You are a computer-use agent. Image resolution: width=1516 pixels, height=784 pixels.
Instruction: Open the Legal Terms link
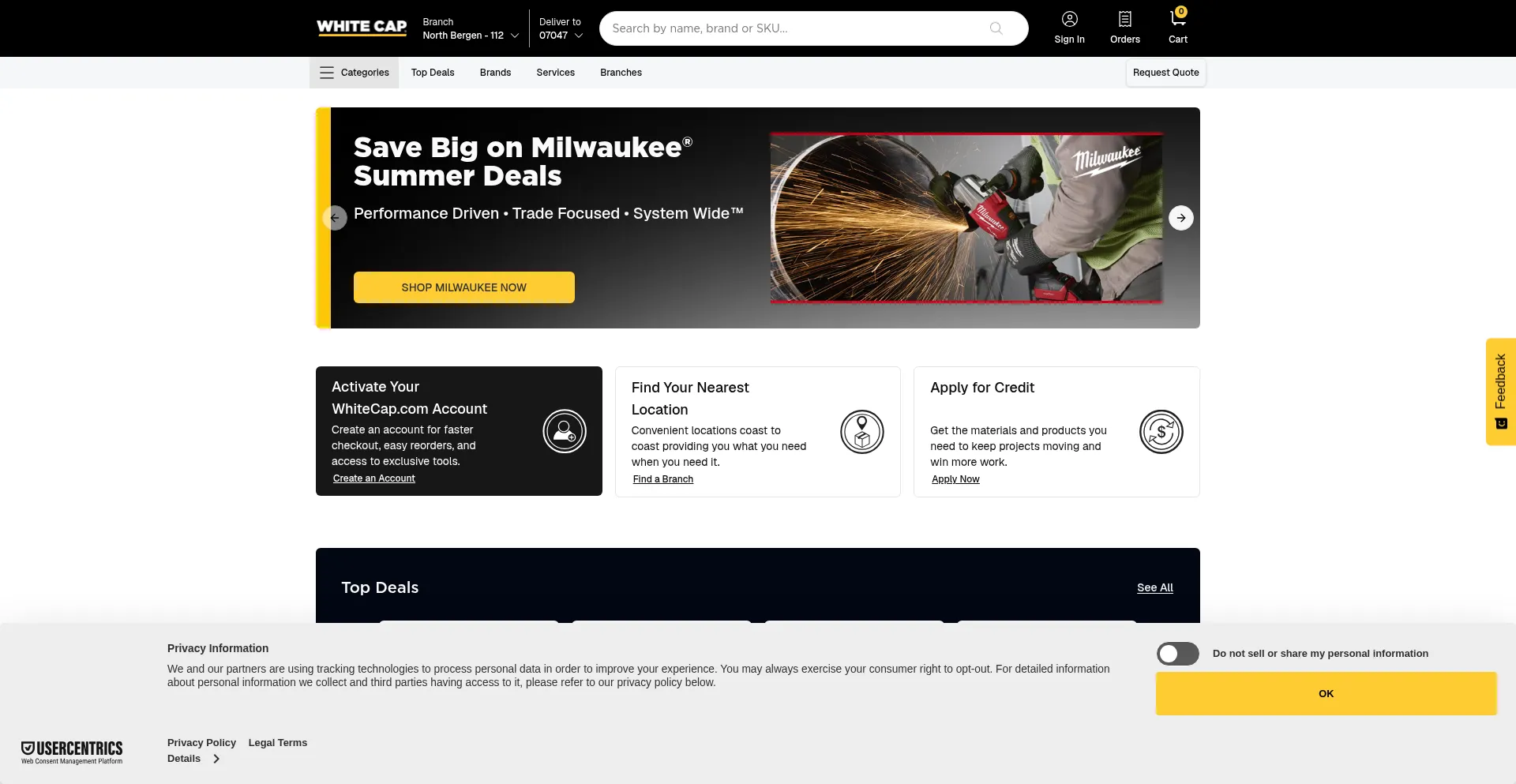point(278,743)
